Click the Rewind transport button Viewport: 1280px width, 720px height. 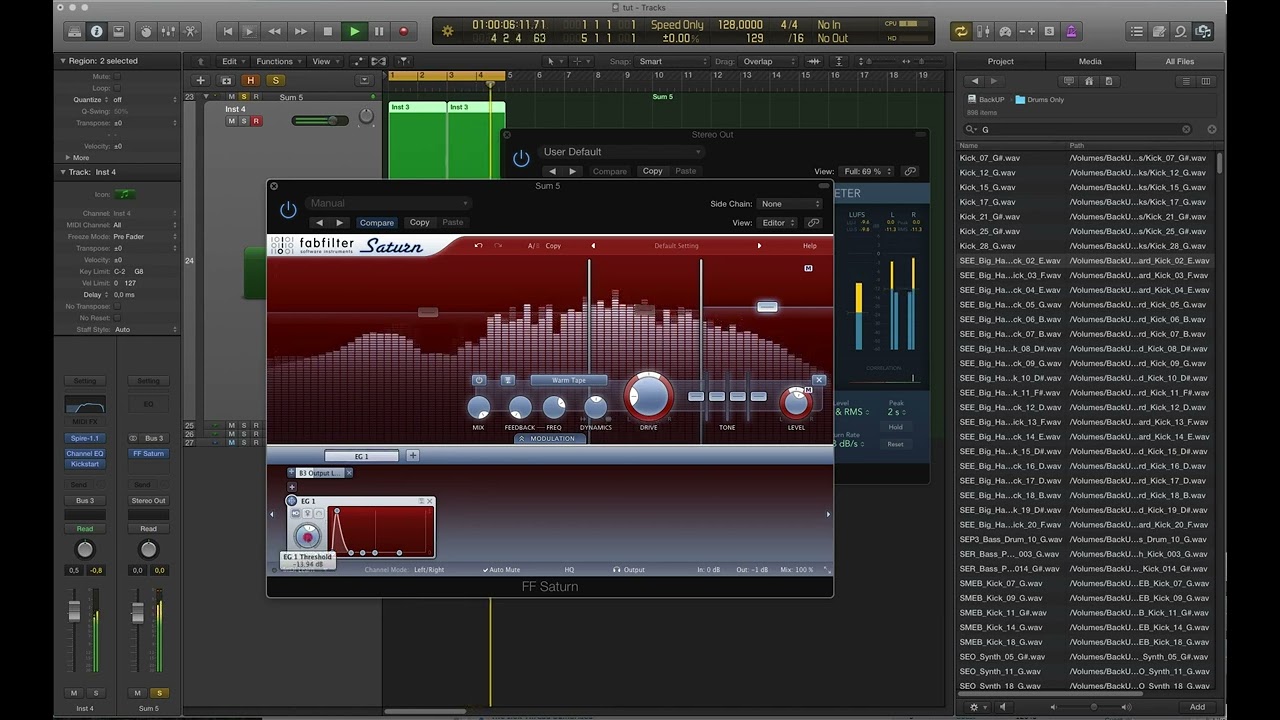click(x=275, y=31)
